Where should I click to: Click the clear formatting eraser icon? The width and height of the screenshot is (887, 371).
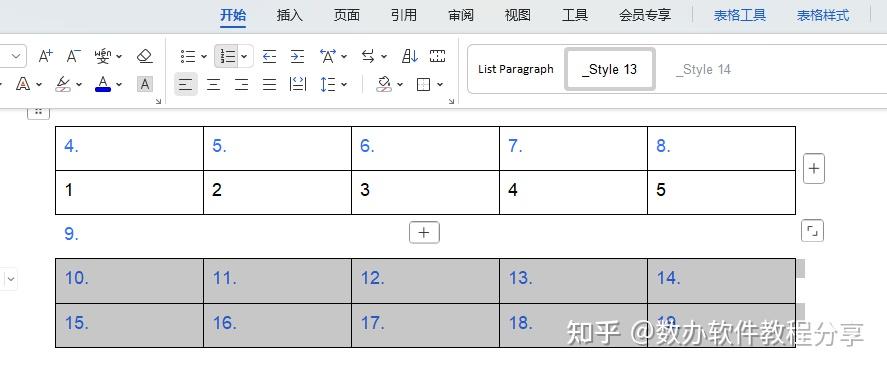click(x=145, y=56)
